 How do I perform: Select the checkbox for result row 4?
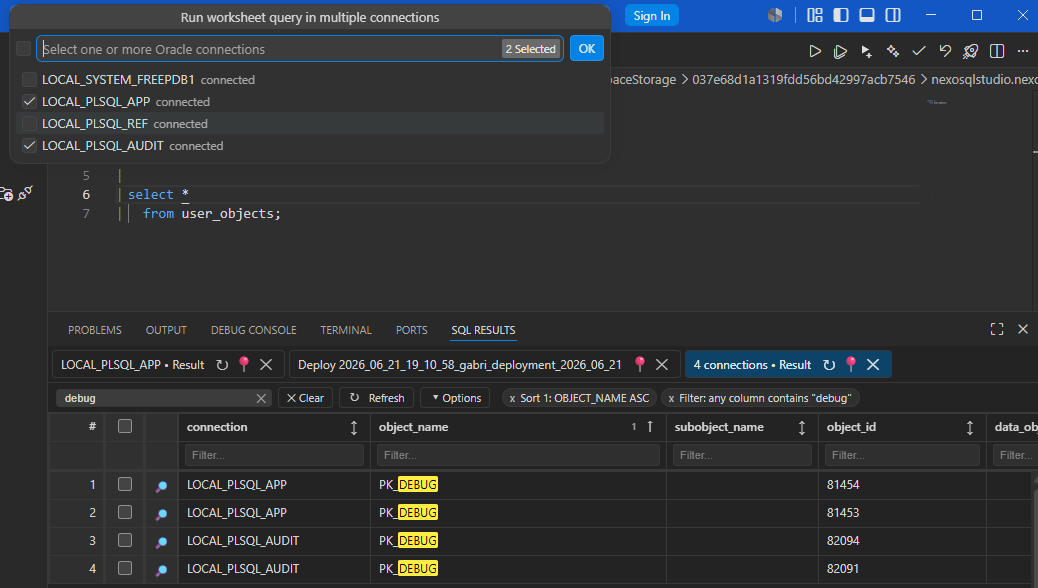(x=124, y=568)
